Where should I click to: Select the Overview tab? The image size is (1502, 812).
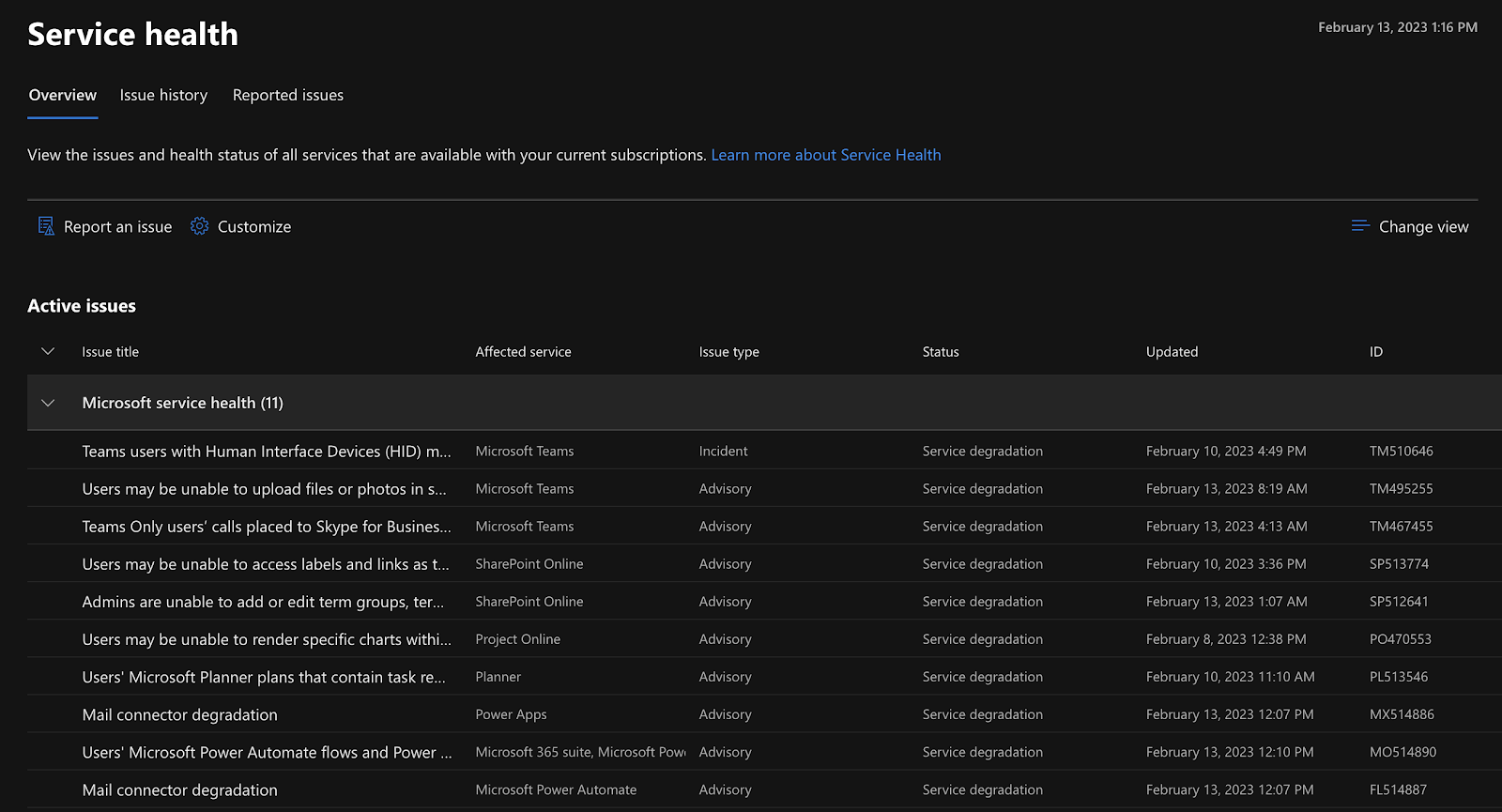[x=62, y=95]
